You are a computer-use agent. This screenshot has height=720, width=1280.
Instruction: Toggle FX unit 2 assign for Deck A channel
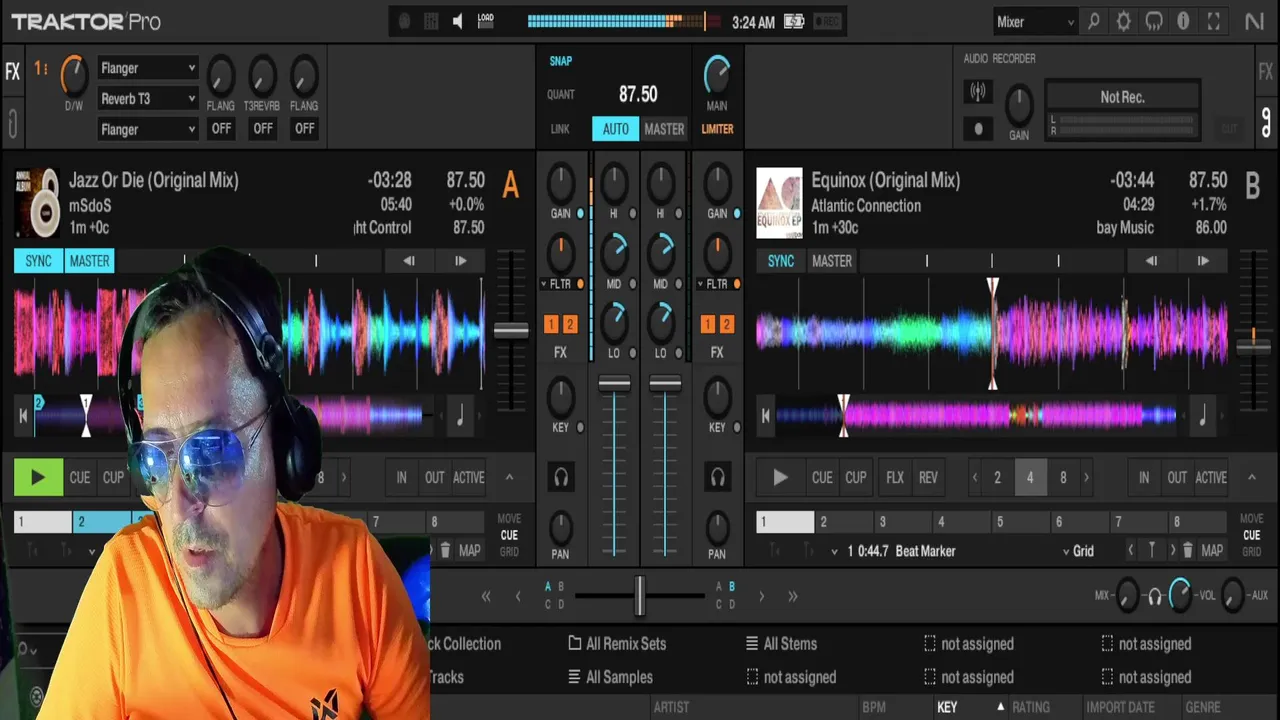[x=570, y=324]
